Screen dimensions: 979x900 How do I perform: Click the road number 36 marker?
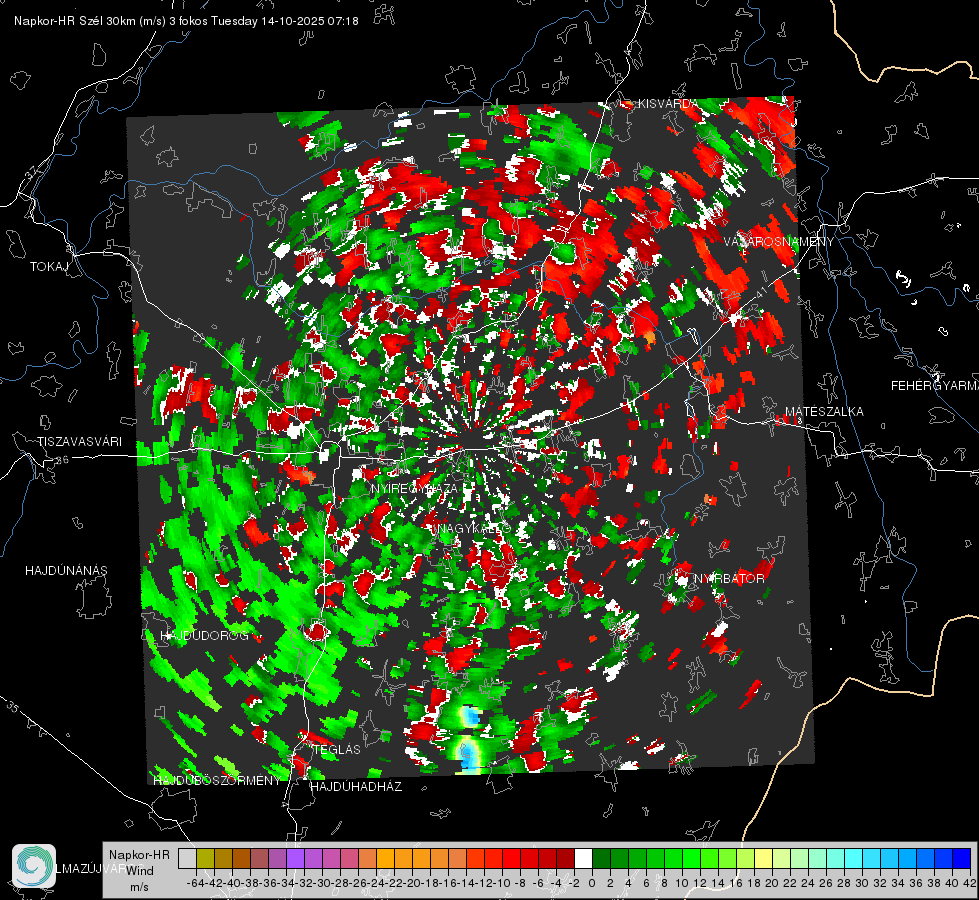[62, 460]
